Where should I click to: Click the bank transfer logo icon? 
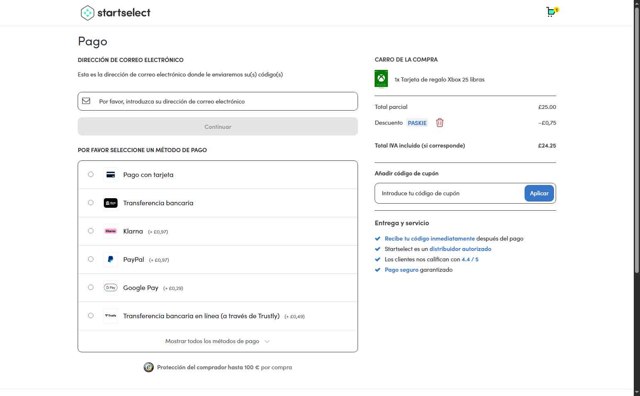coord(110,203)
